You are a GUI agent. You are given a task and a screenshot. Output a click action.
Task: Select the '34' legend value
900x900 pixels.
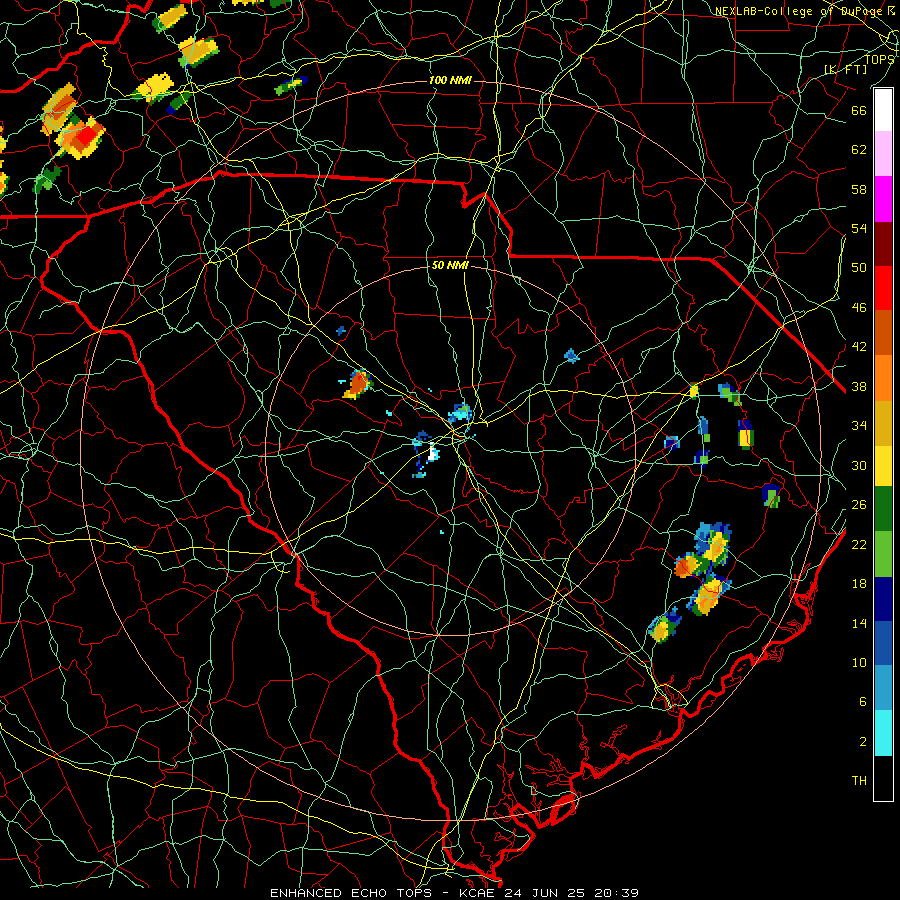click(859, 426)
